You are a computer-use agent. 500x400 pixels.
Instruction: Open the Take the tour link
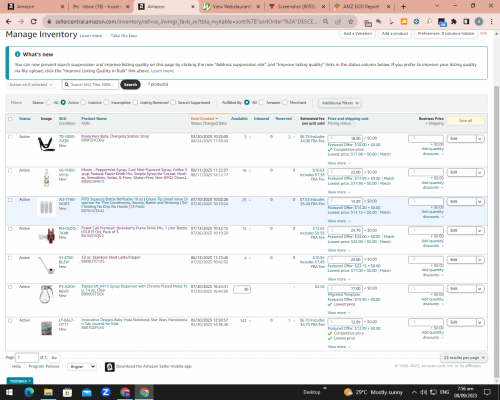point(124,36)
